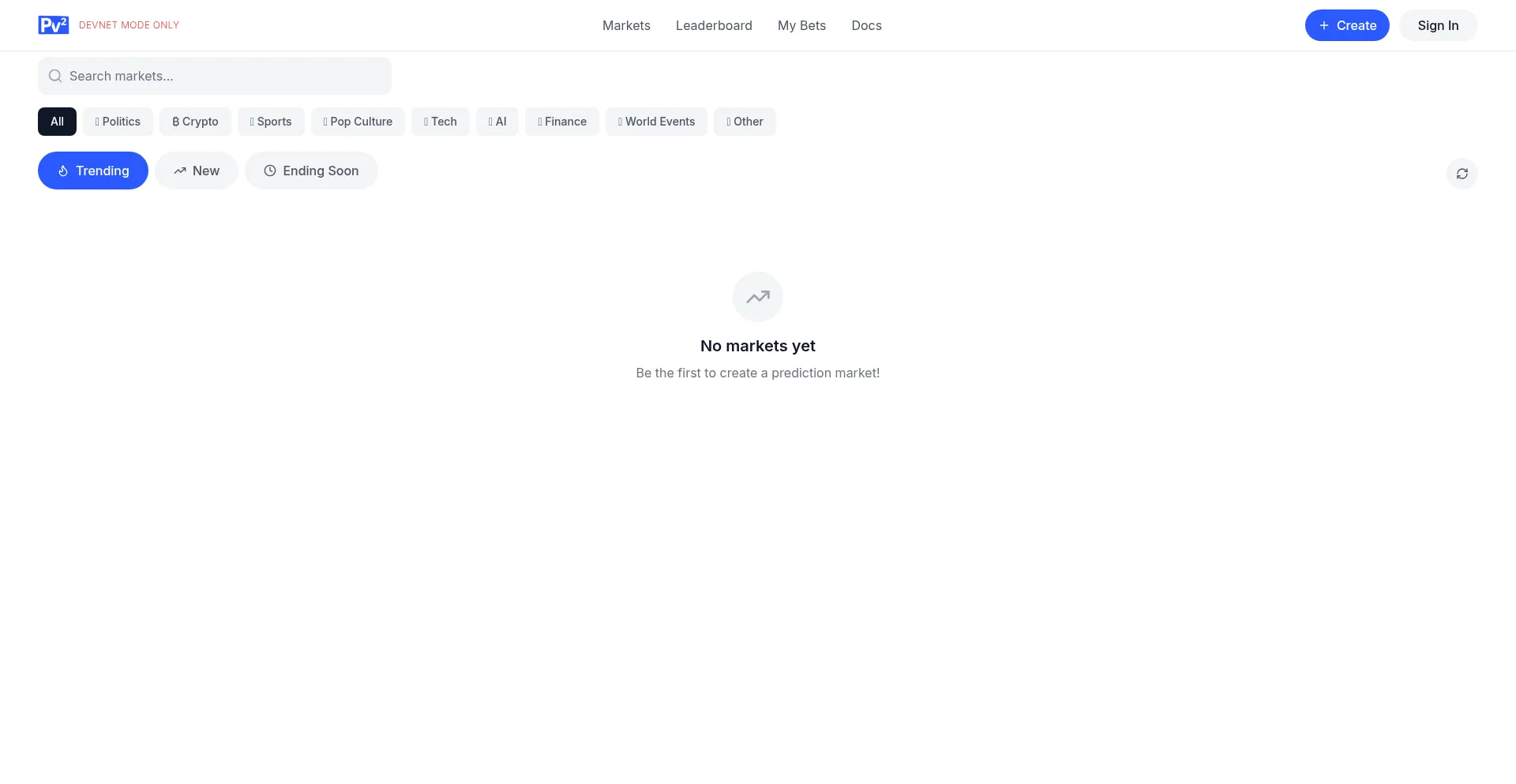Click the magnifier icon in search bar

coord(55,76)
